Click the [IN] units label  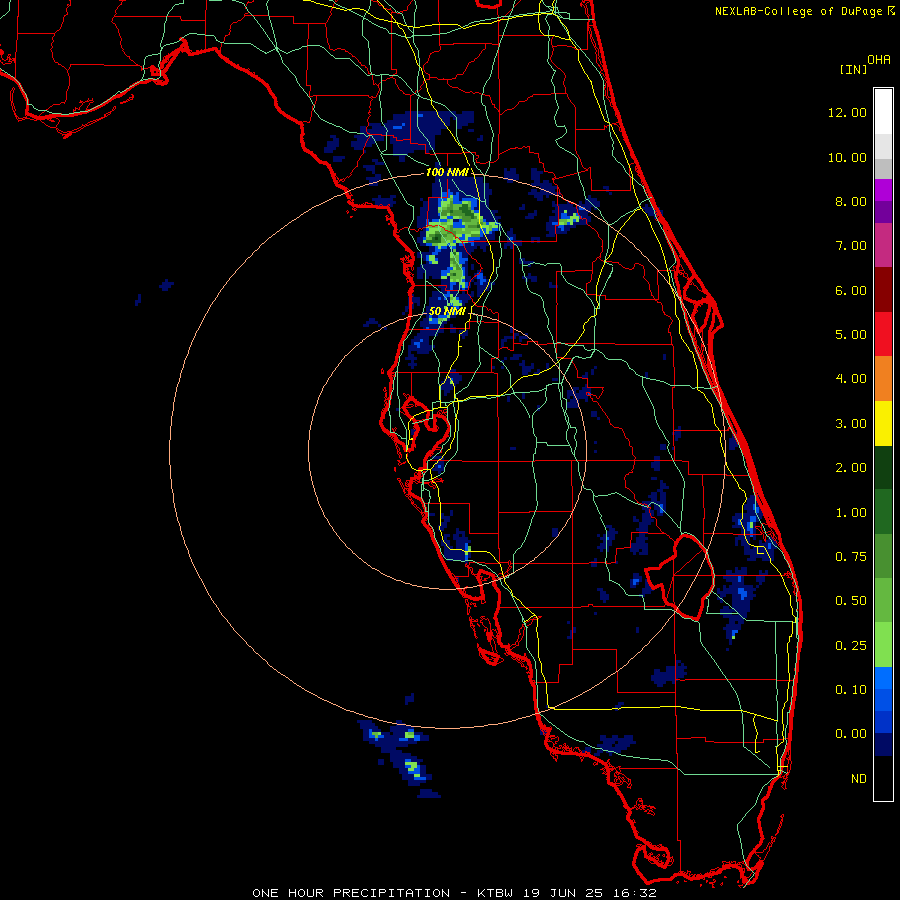pos(853,69)
